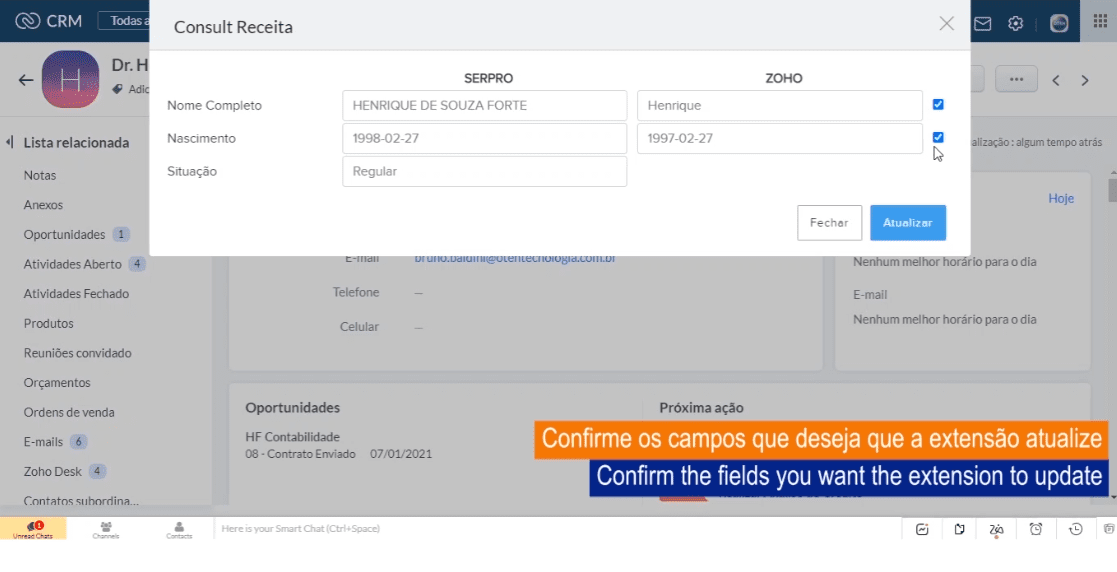1117x572 pixels.
Task: Click the Atualizar button
Action: point(907,223)
